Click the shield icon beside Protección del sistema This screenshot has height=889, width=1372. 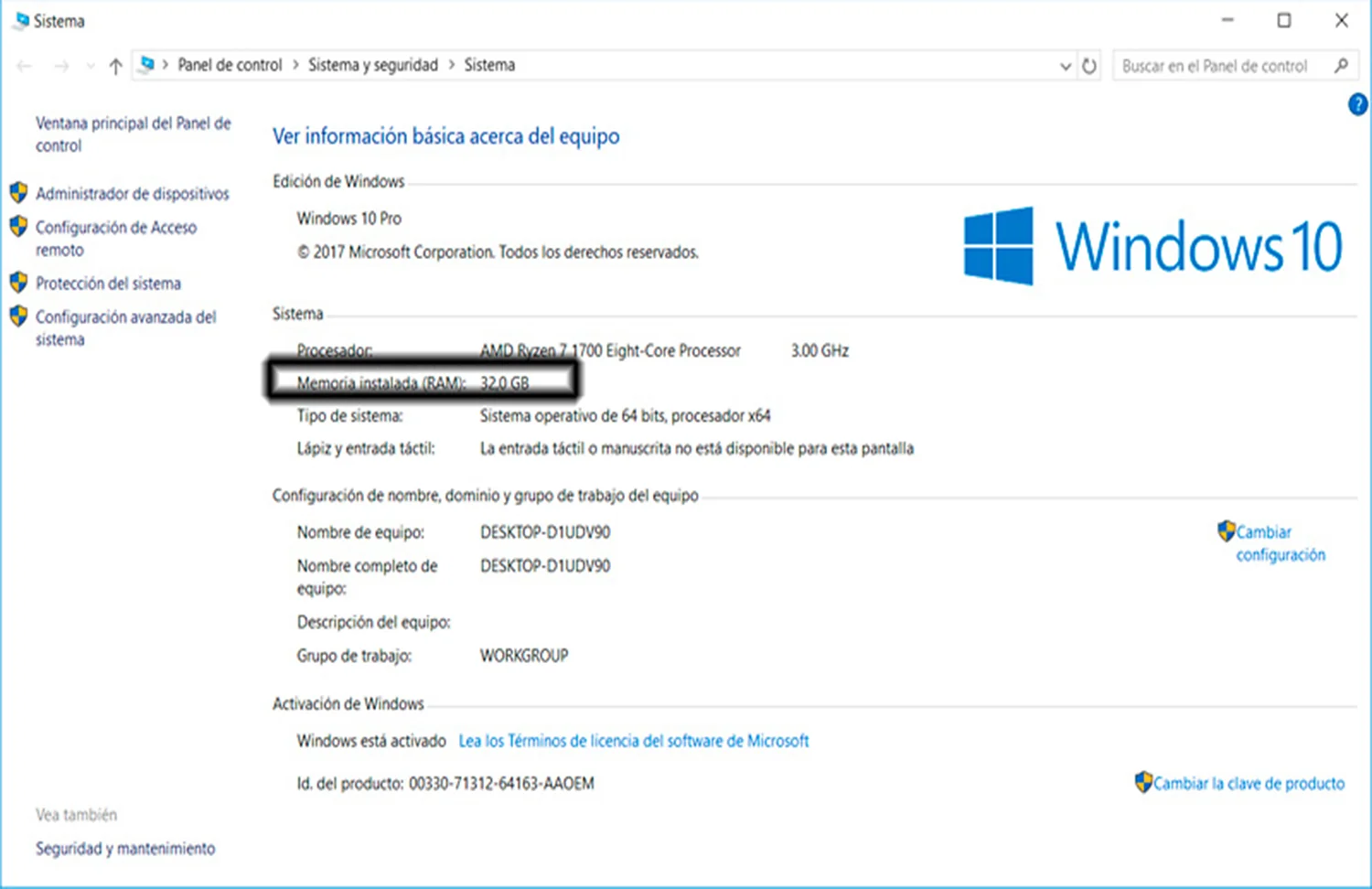tap(18, 283)
